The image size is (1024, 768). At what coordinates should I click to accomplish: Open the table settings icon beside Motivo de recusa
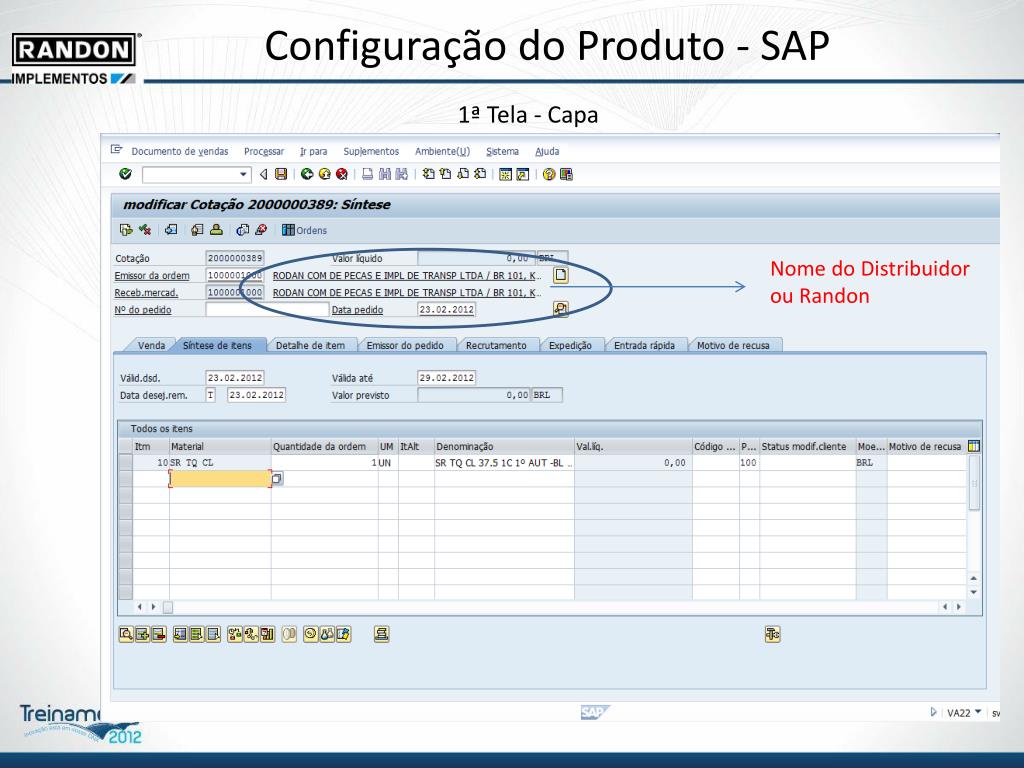[974, 446]
